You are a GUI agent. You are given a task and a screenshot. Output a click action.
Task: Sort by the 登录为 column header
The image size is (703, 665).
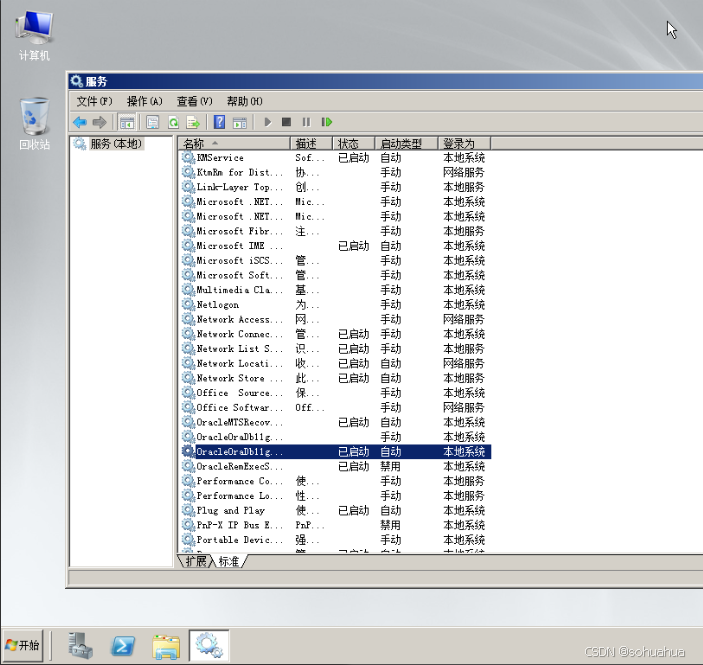464,143
